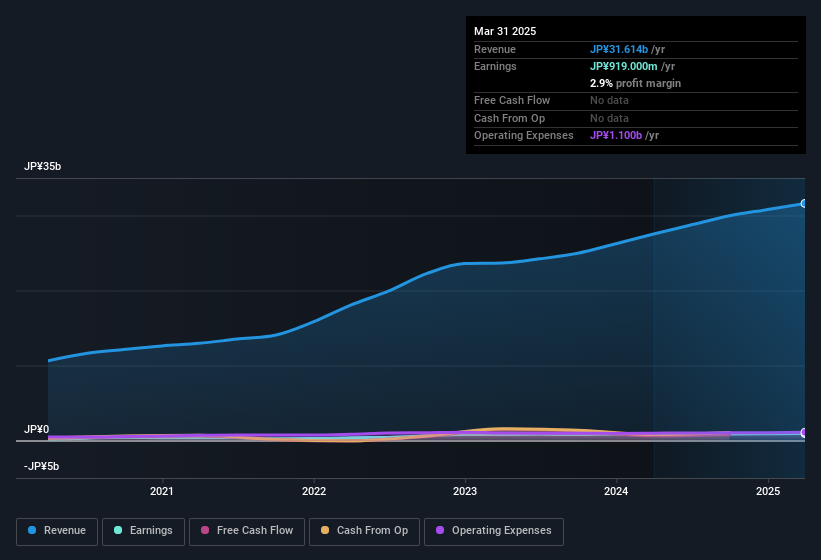
Task: Click the orange Cash From Op dot
Action: point(325,530)
